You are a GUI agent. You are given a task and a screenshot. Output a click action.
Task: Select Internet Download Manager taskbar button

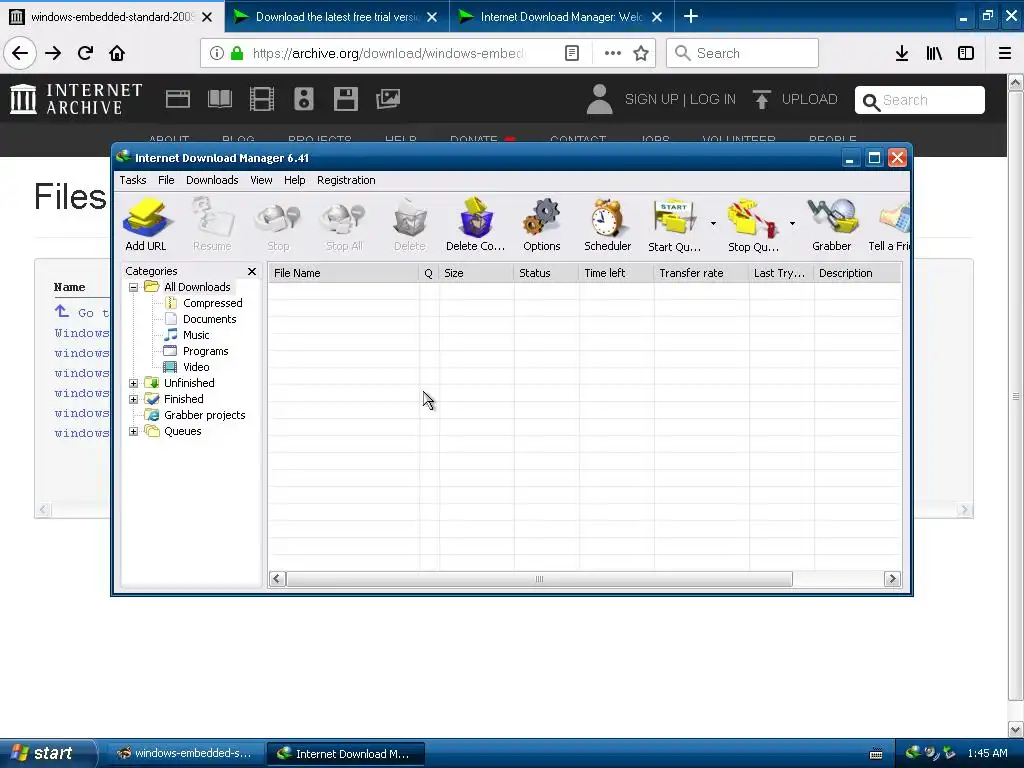(x=345, y=754)
